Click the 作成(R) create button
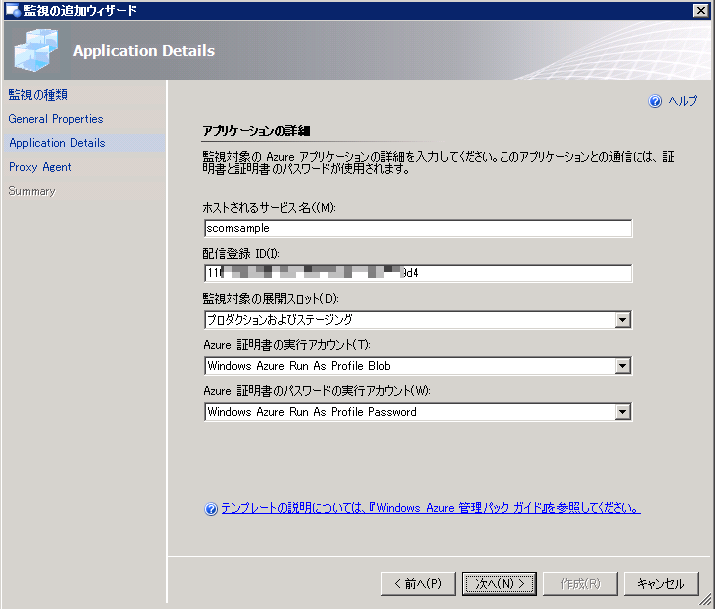715x609 pixels. 580,583
